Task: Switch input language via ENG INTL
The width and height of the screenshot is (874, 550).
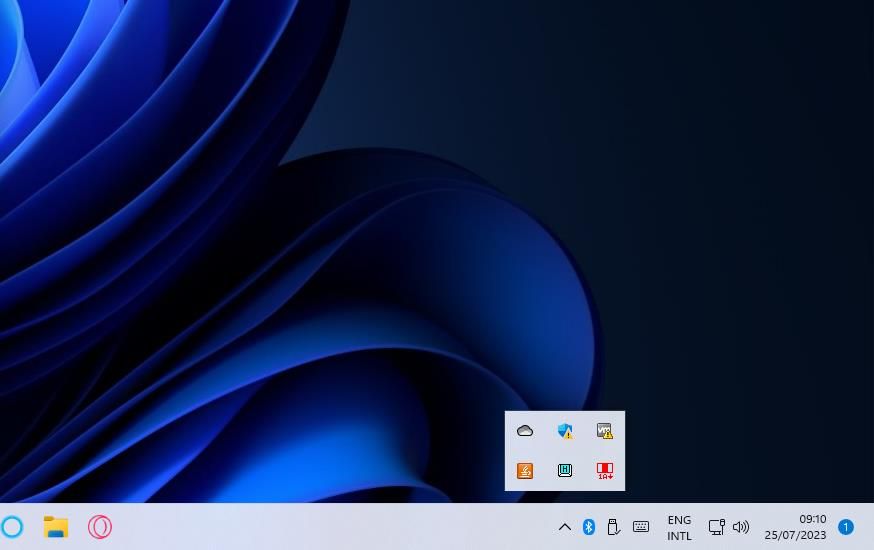Action: pos(679,527)
